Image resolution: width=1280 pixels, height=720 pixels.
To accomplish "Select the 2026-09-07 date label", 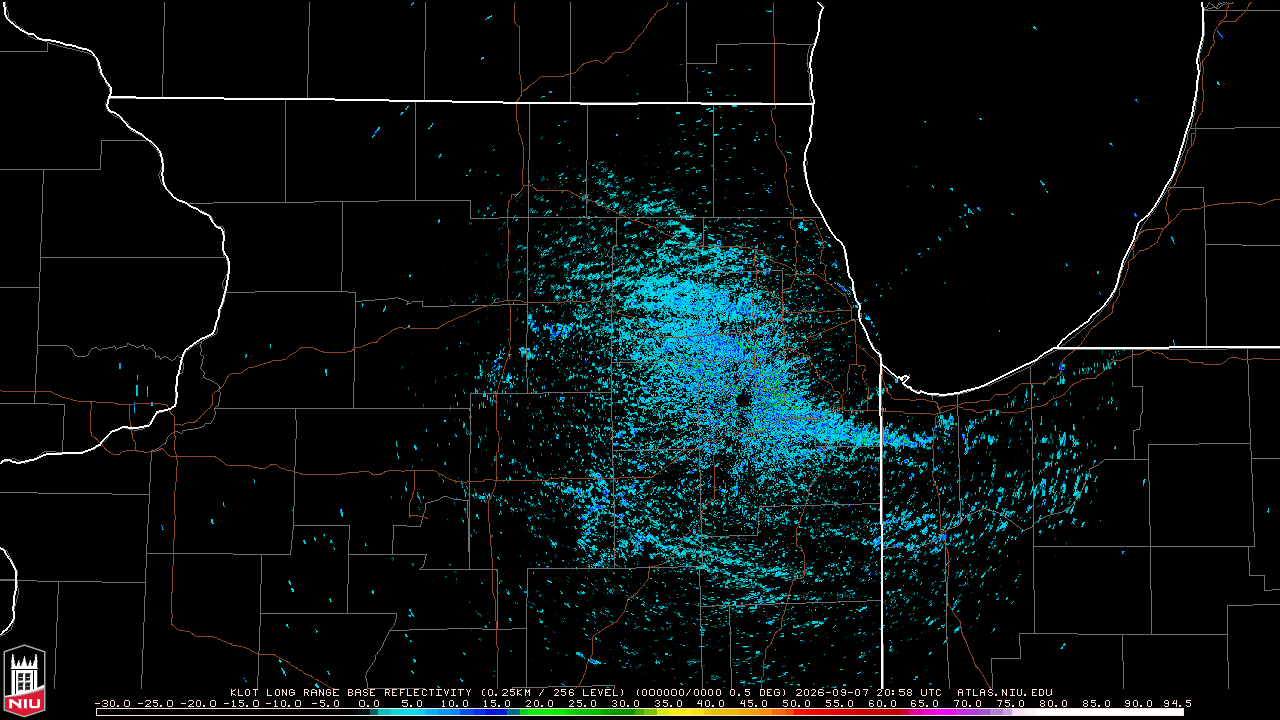I will (x=831, y=692).
